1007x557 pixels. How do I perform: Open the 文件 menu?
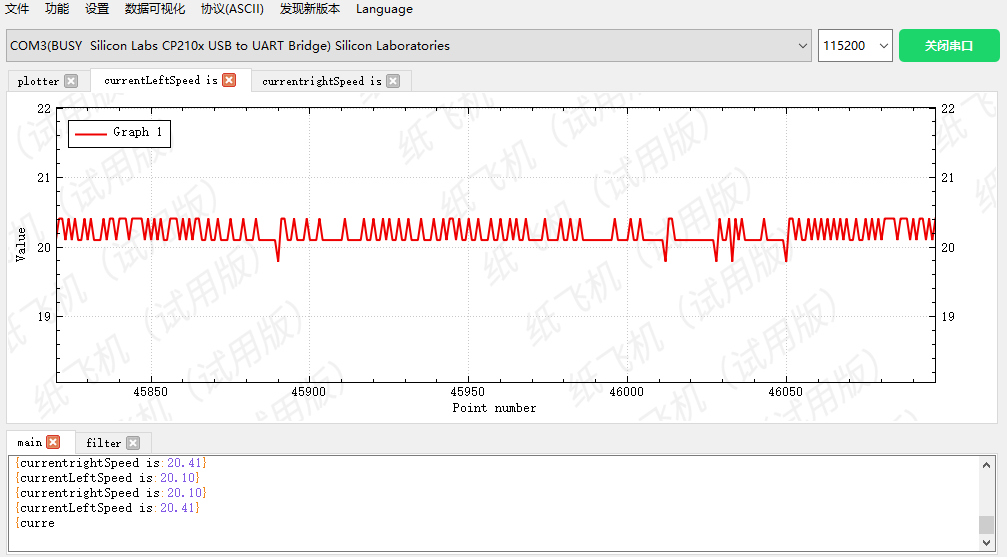[x=17, y=9]
